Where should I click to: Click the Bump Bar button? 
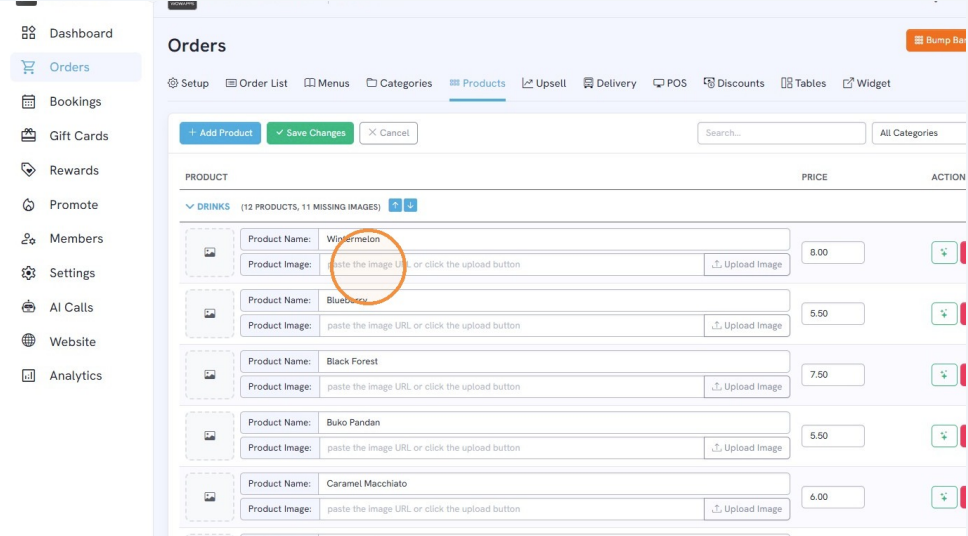937,40
